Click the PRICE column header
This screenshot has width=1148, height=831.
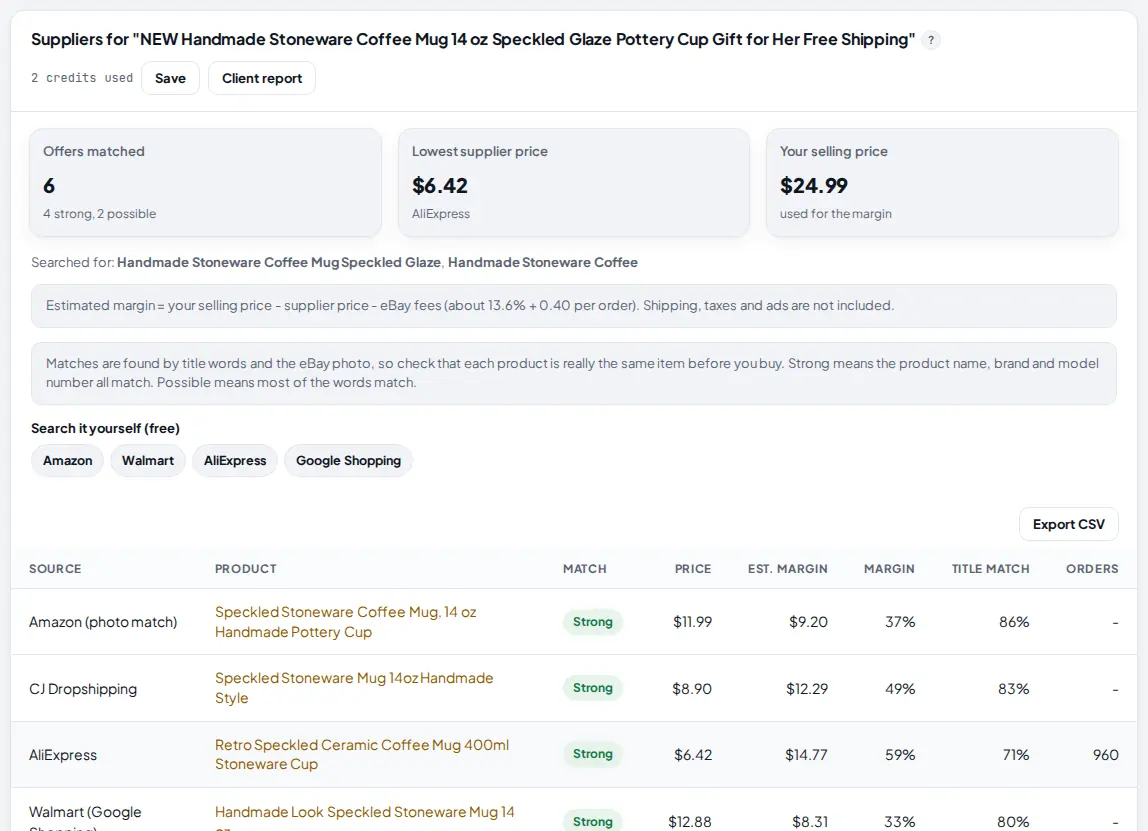(693, 569)
